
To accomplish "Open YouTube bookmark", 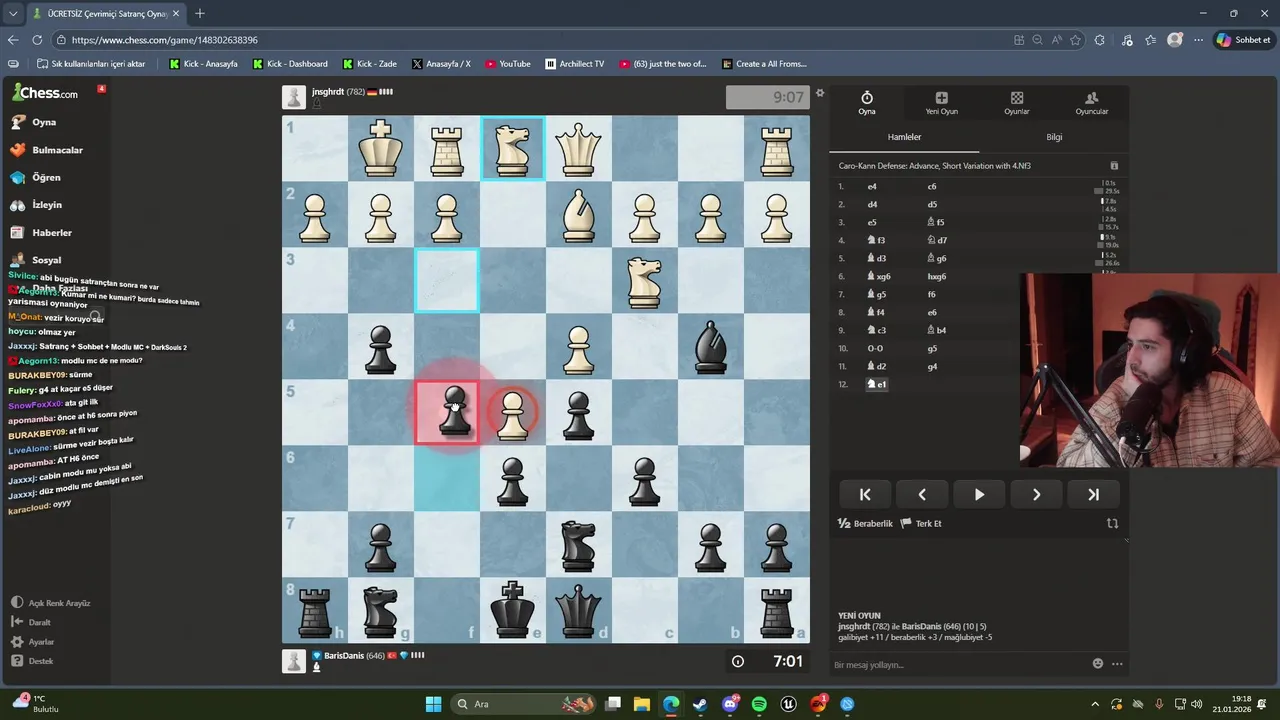I will coord(507,64).
